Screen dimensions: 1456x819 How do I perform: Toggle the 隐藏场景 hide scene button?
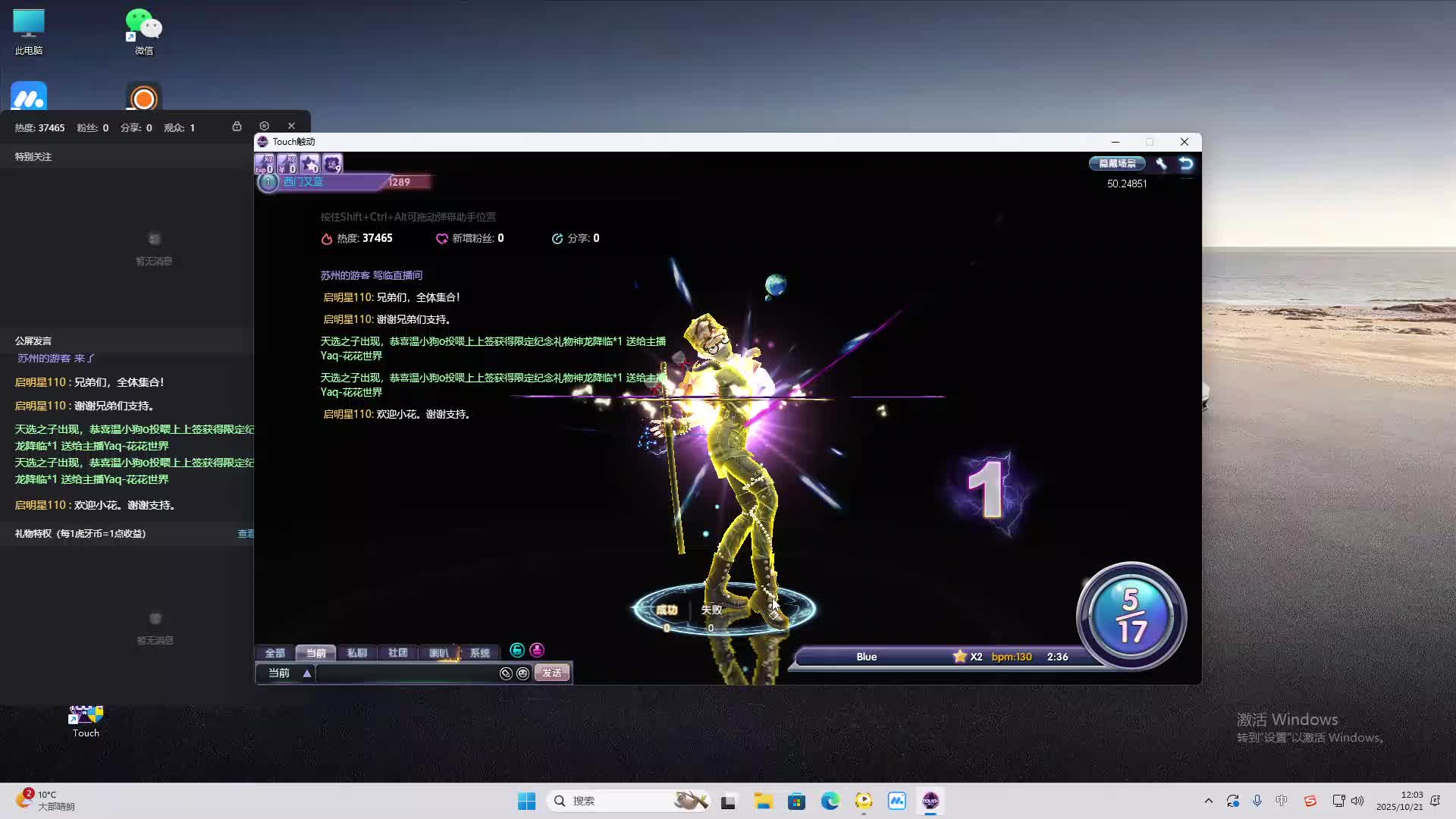(x=1117, y=164)
